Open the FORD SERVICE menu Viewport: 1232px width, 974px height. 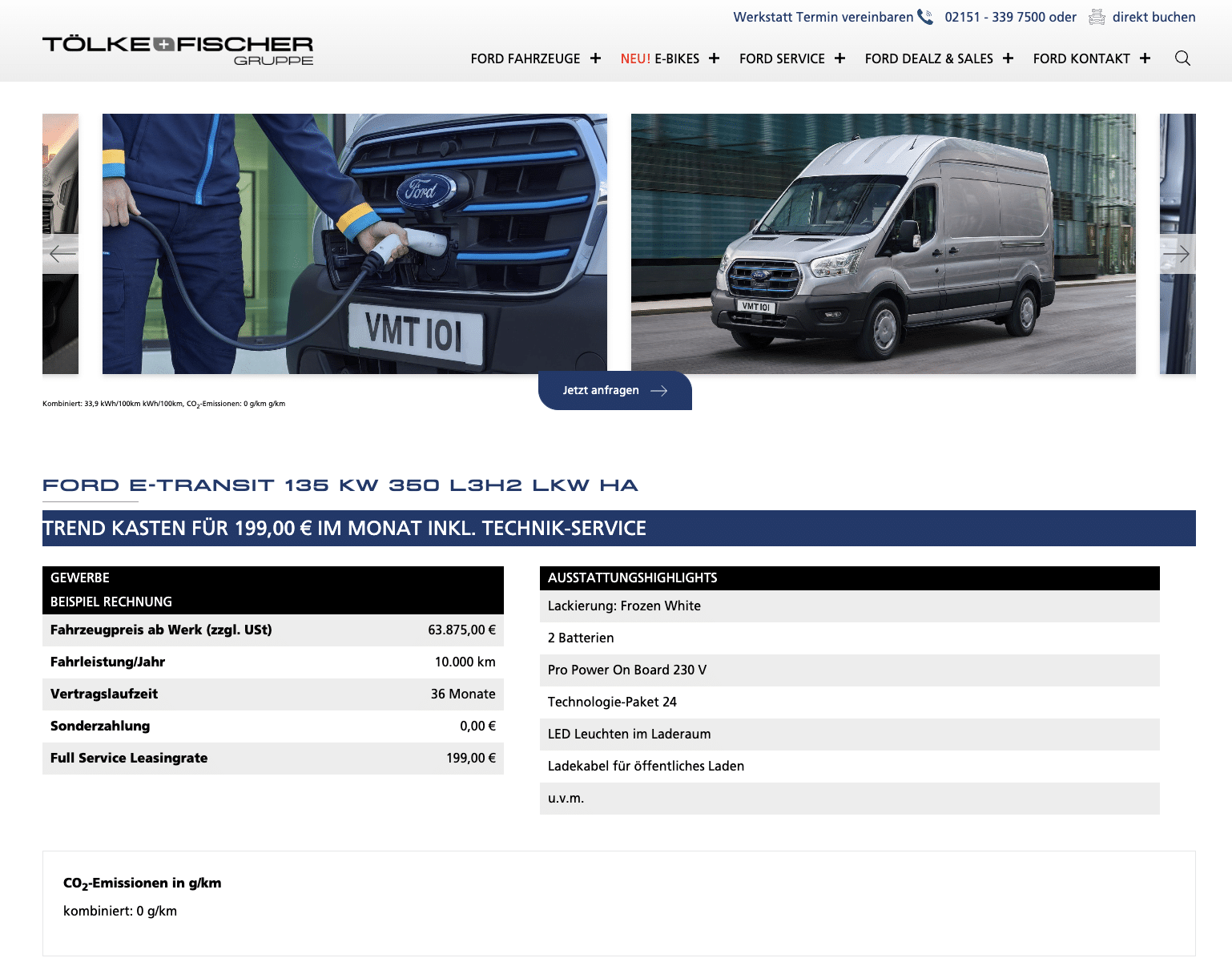point(782,58)
